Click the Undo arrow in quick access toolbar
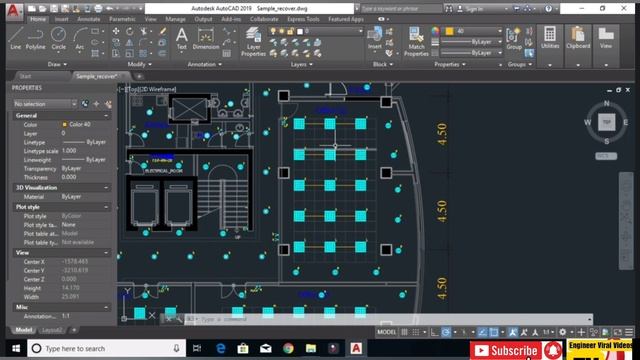The height and width of the screenshot is (360, 640). click(x=110, y=8)
